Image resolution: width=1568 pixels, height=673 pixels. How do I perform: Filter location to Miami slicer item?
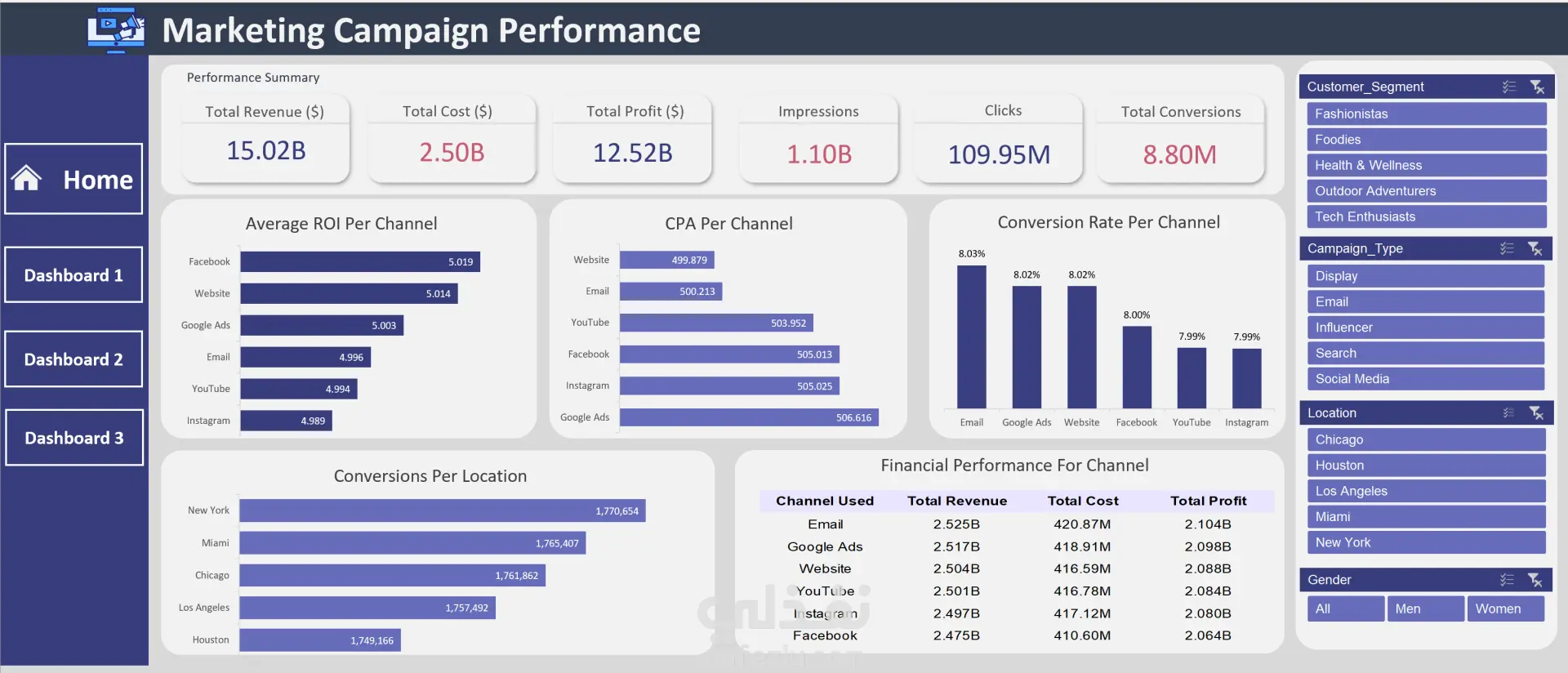pos(1427,517)
